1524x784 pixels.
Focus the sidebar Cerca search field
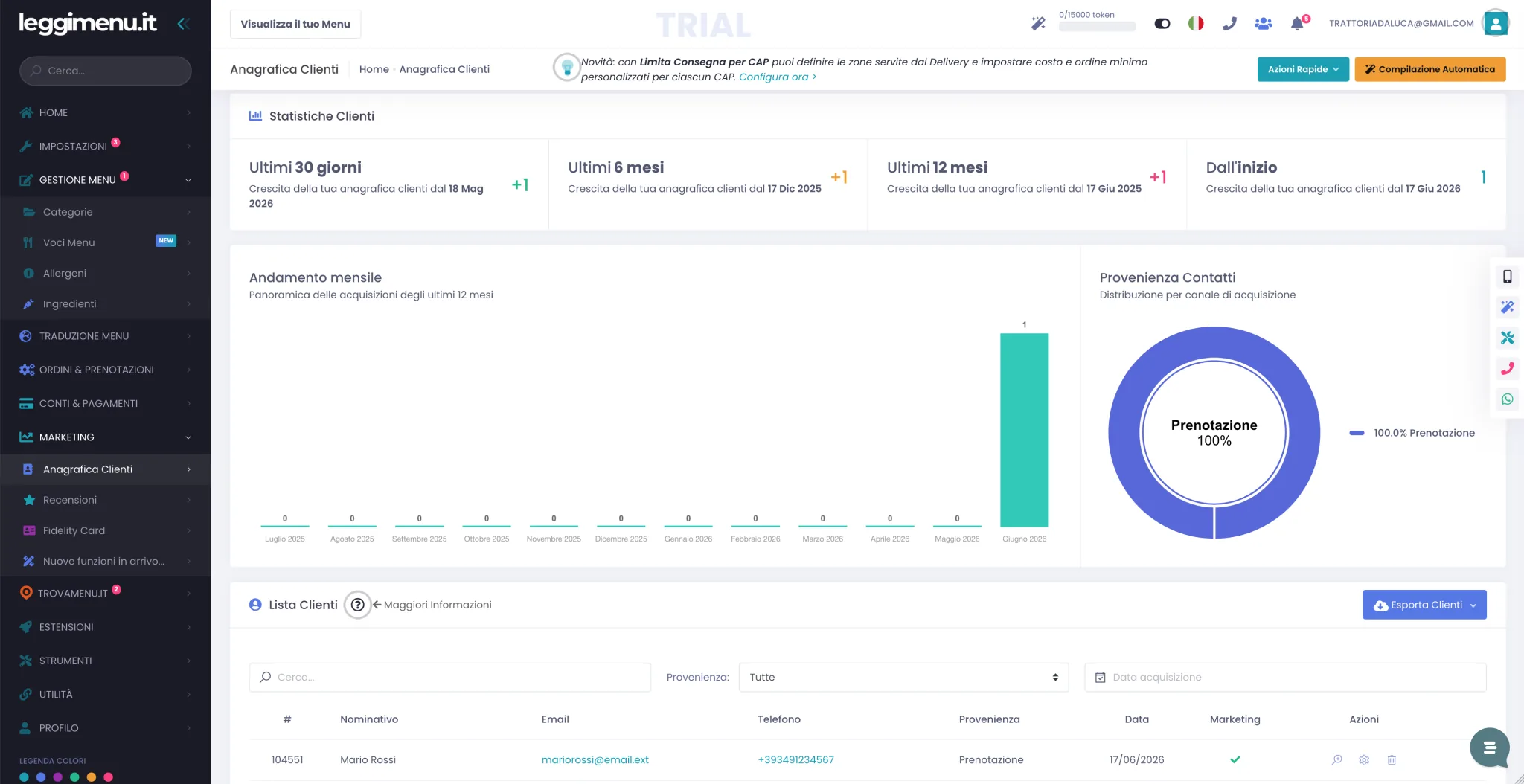point(105,71)
